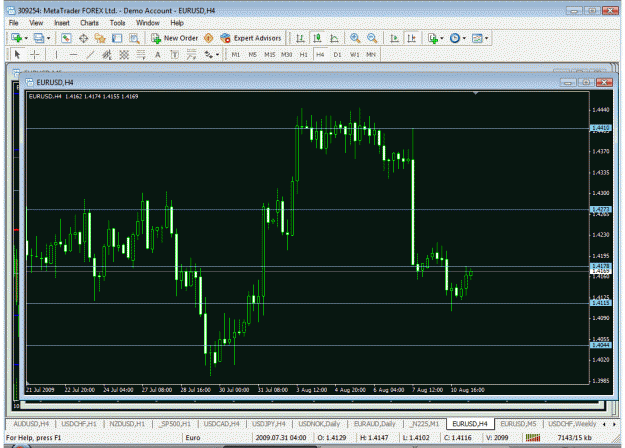Switch to M1 timeframe
This screenshot has width=625, height=448.
(x=236, y=55)
